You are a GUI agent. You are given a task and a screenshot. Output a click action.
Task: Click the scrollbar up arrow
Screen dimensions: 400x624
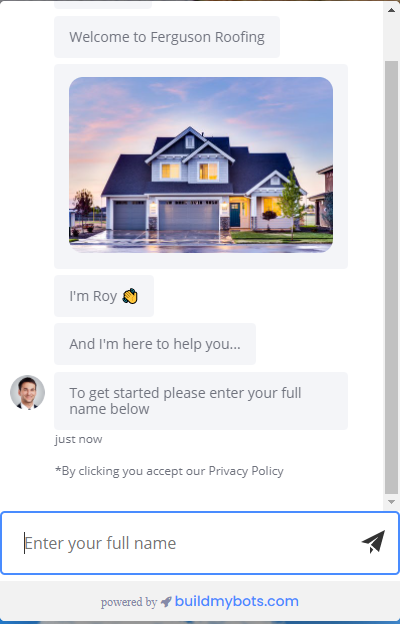391,10
